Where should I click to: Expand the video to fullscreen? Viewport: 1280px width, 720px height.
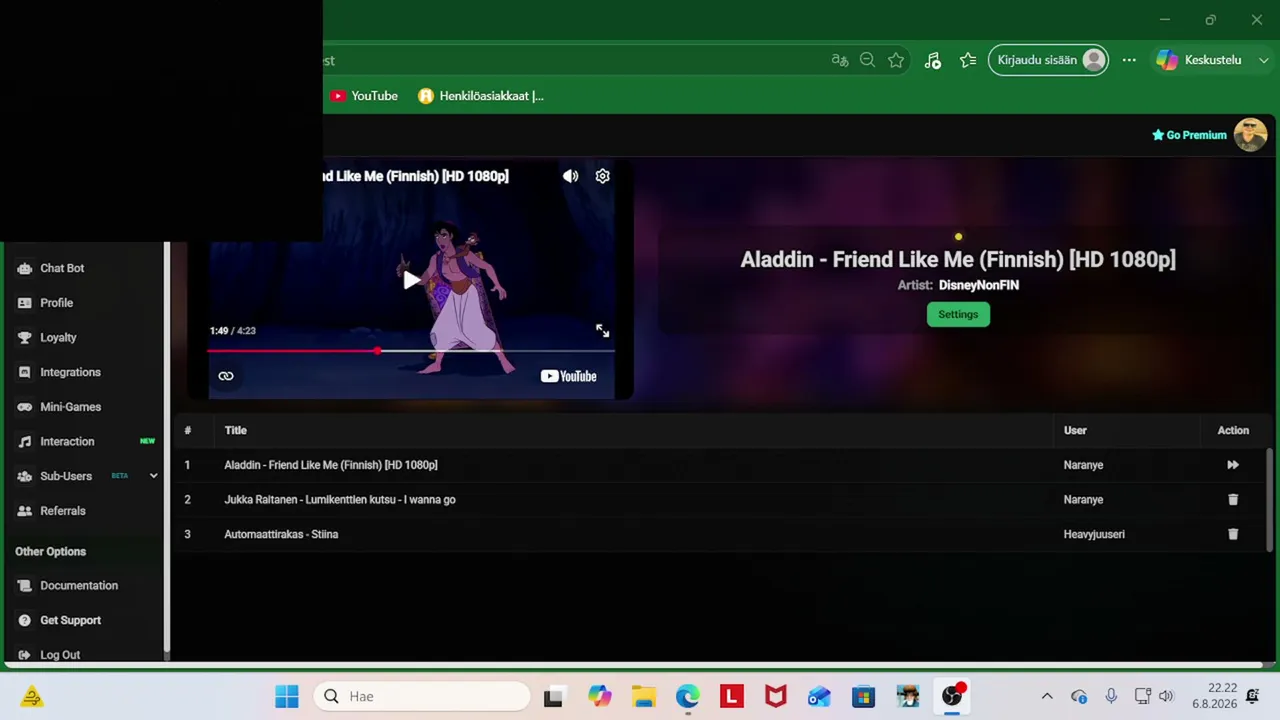coord(602,331)
